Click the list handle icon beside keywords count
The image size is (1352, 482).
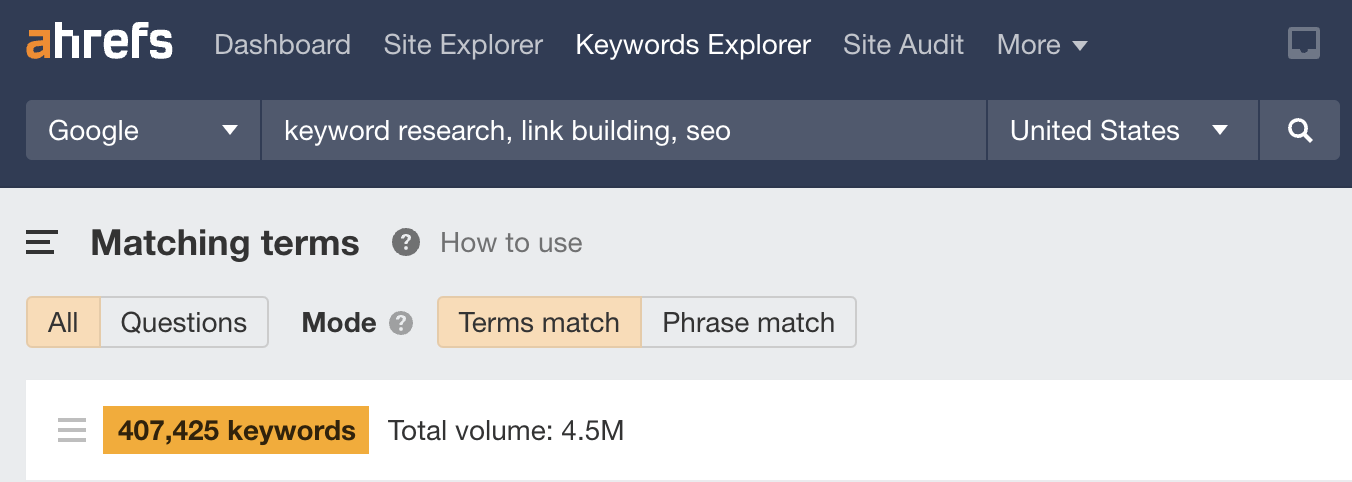click(72, 430)
